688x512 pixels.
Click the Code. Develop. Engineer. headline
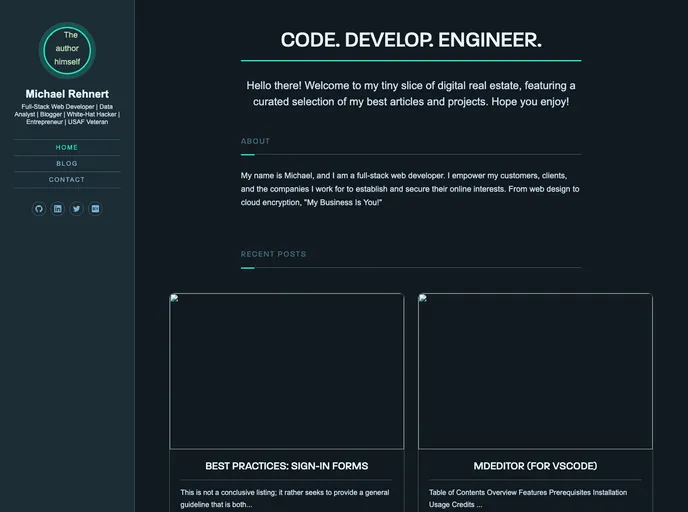click(410, 40)
